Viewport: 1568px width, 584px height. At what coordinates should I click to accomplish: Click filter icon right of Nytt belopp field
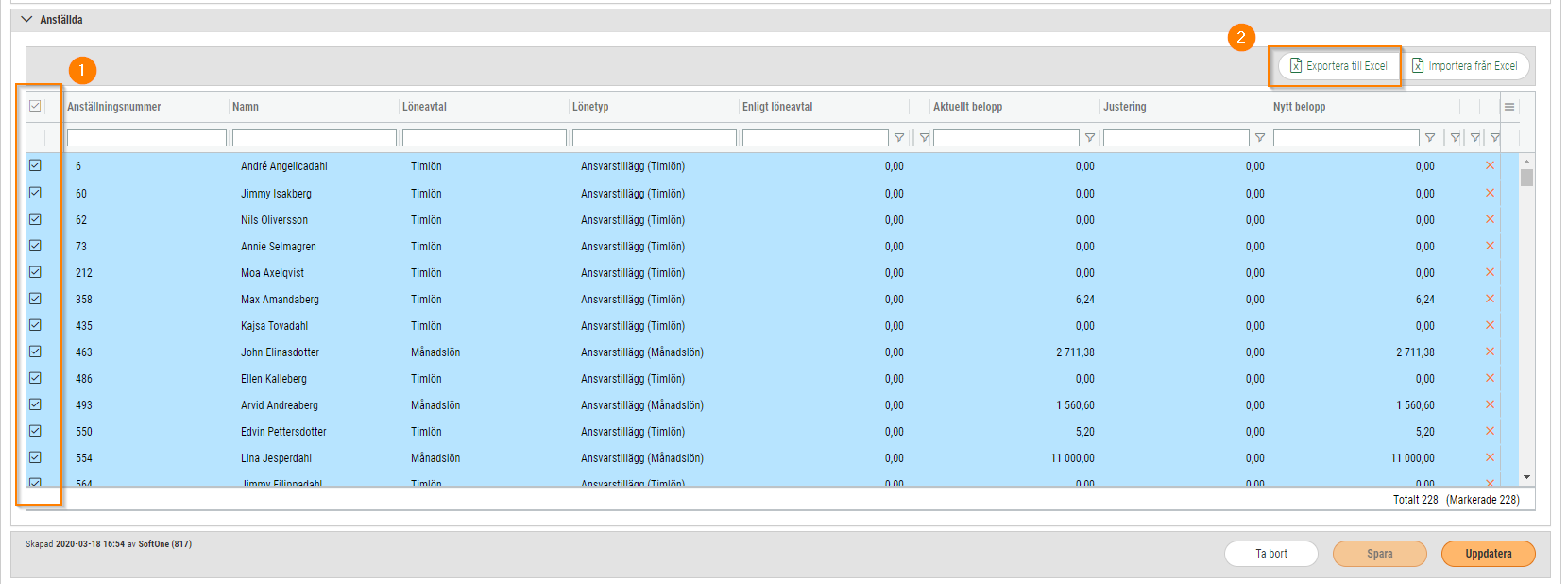point(1430,138)
